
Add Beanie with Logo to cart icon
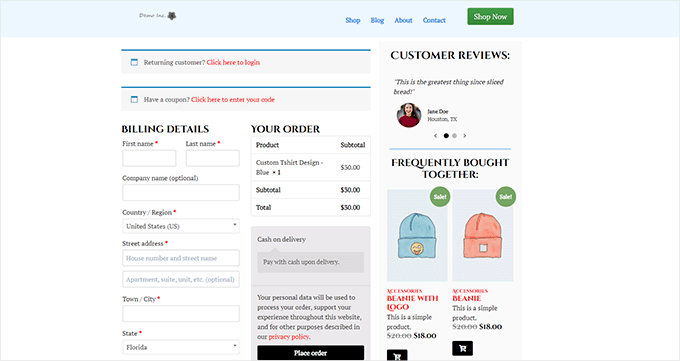(397, 355)
